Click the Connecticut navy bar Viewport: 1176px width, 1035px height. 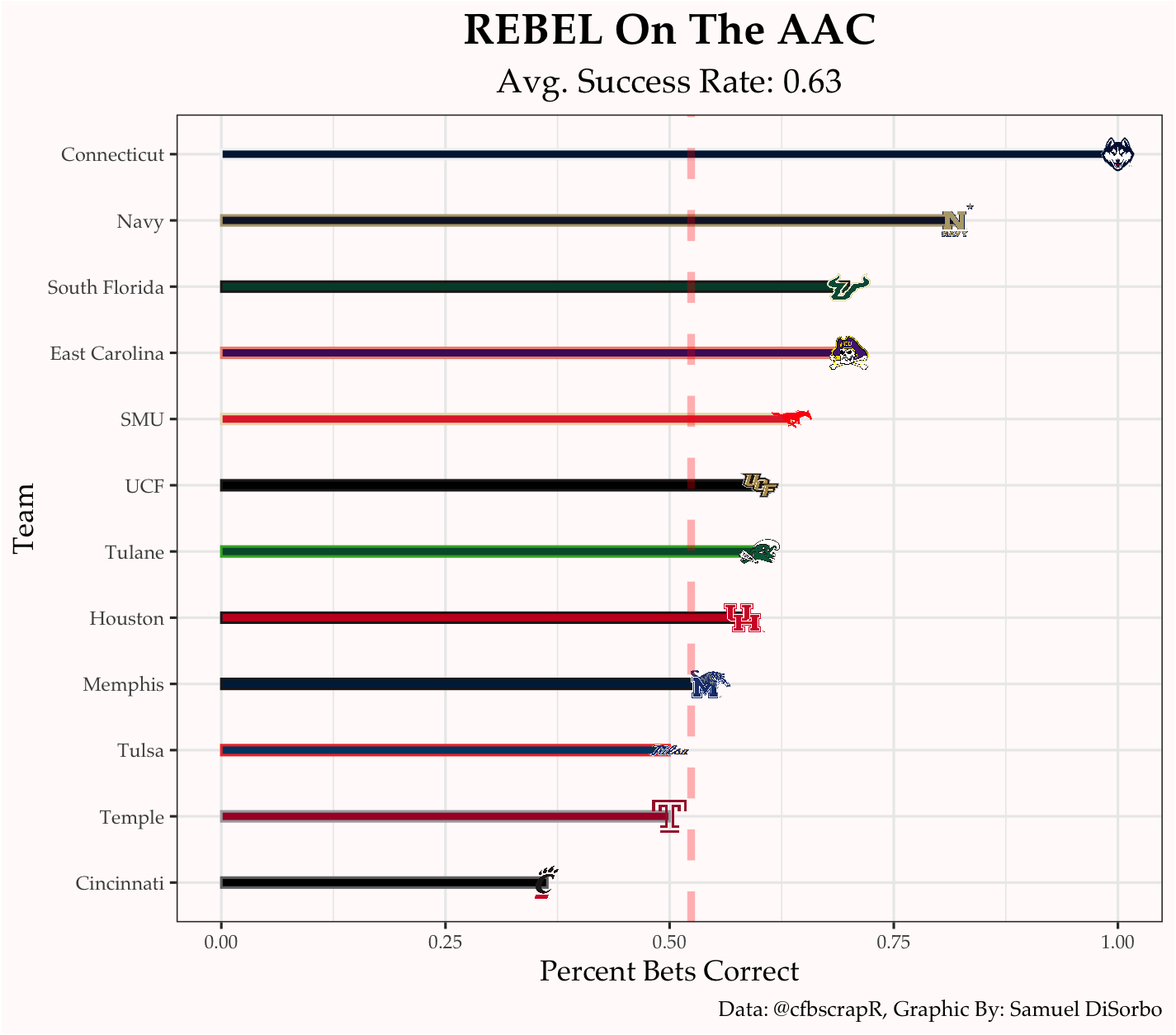(578, 154)
